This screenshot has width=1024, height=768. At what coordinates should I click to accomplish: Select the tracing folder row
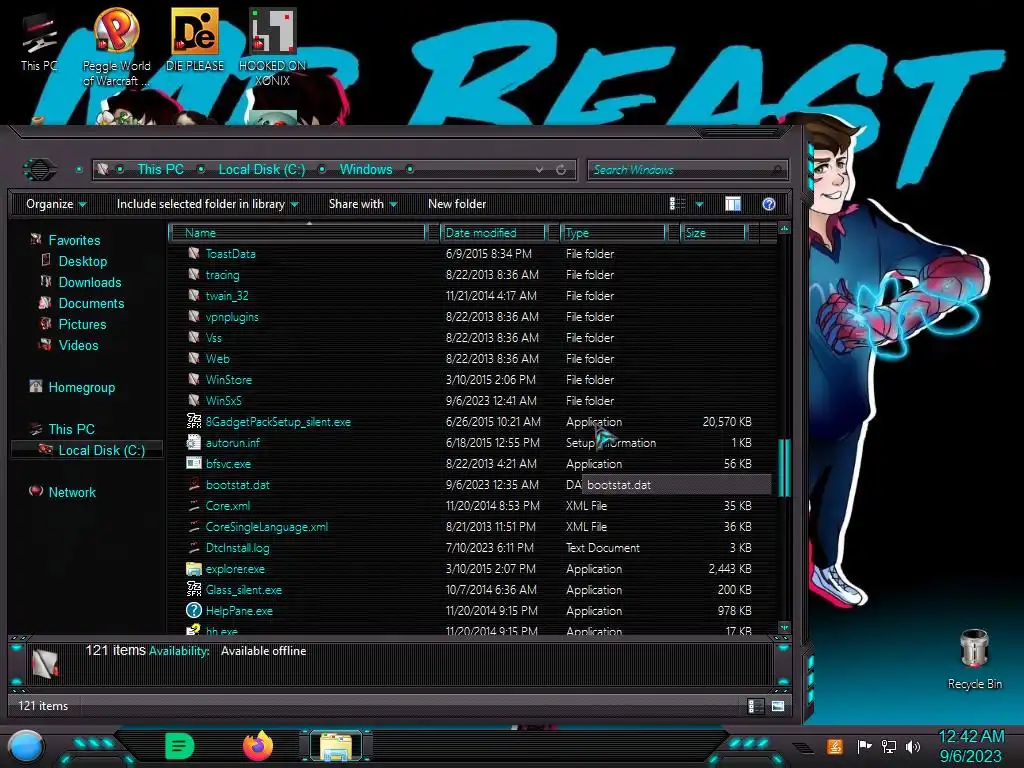470,274
